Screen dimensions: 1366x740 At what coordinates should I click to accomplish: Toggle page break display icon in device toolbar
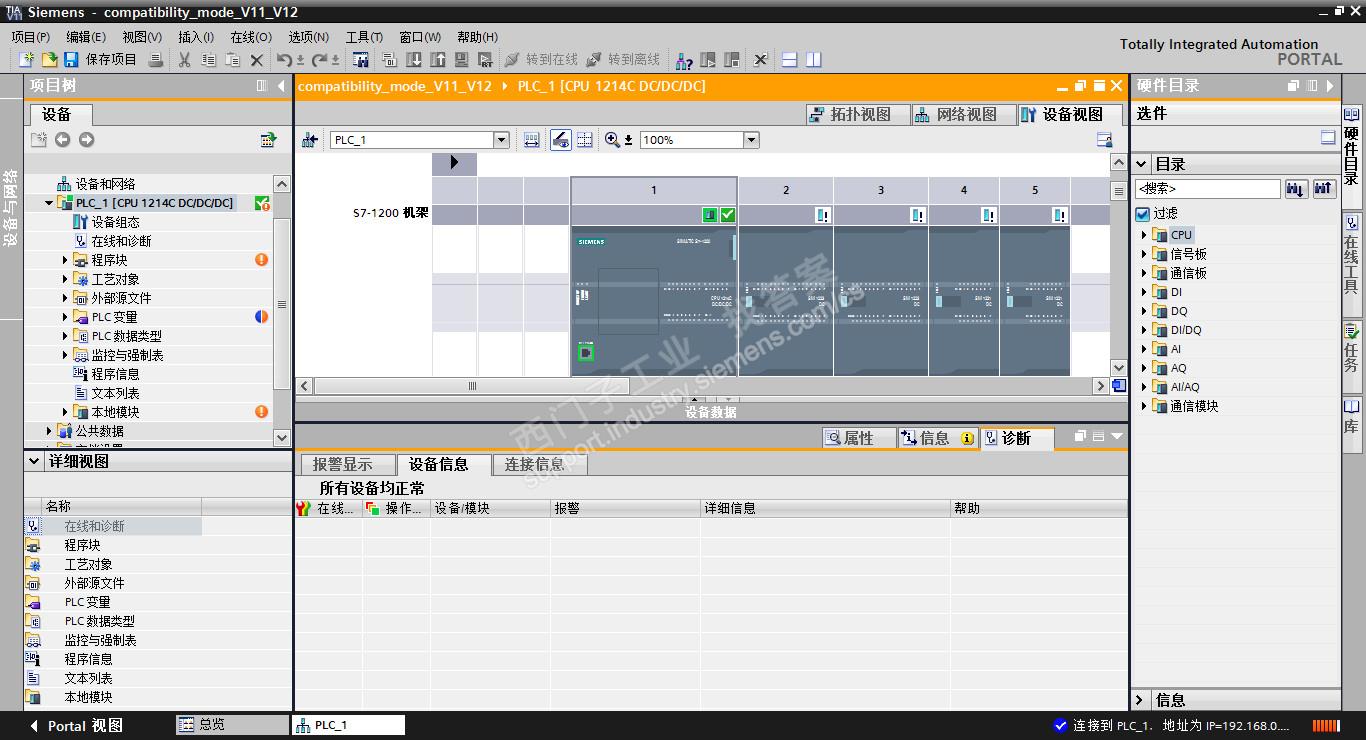[x=585, y=140]
